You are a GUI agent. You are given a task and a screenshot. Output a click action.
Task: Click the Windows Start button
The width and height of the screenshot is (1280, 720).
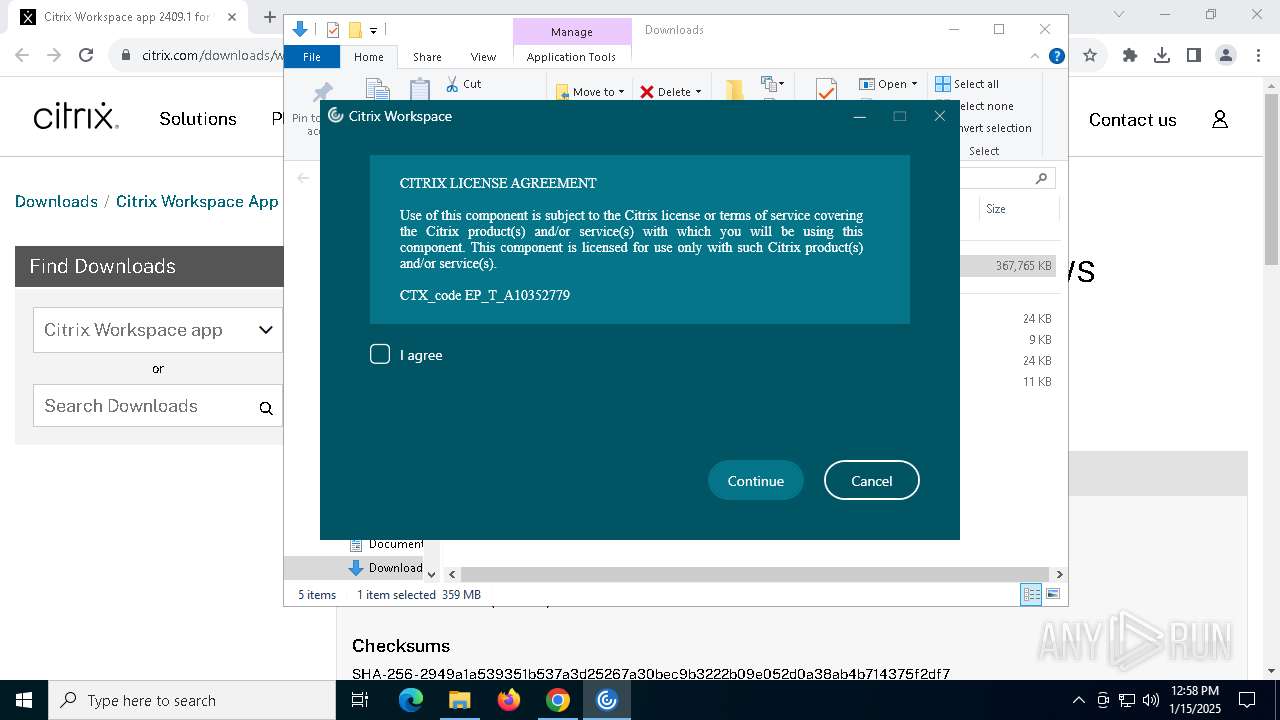pyautogui.click(x=24, y=700)
